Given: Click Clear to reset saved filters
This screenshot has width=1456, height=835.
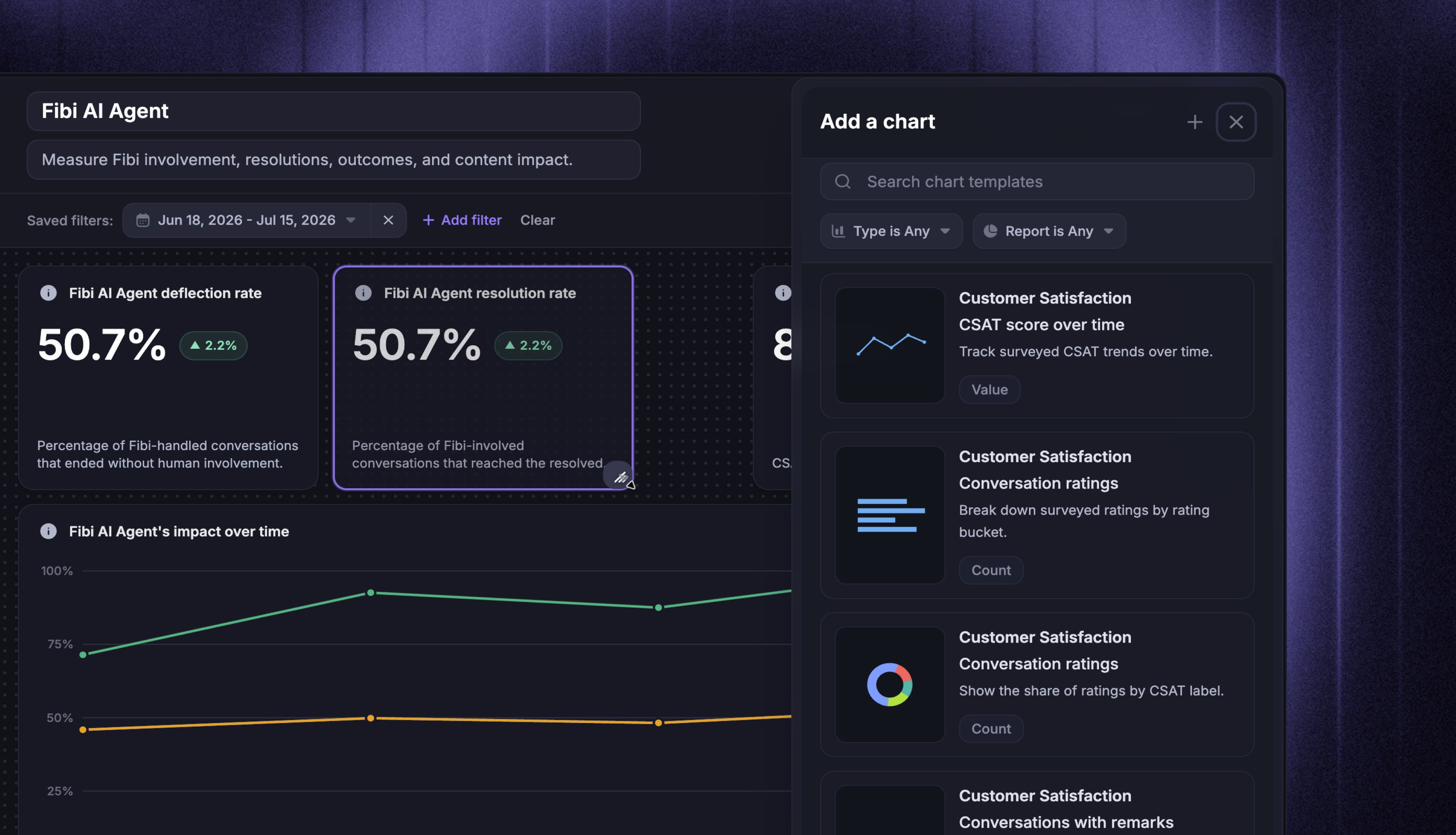Looking at the screenshot, I should [537, 220].
